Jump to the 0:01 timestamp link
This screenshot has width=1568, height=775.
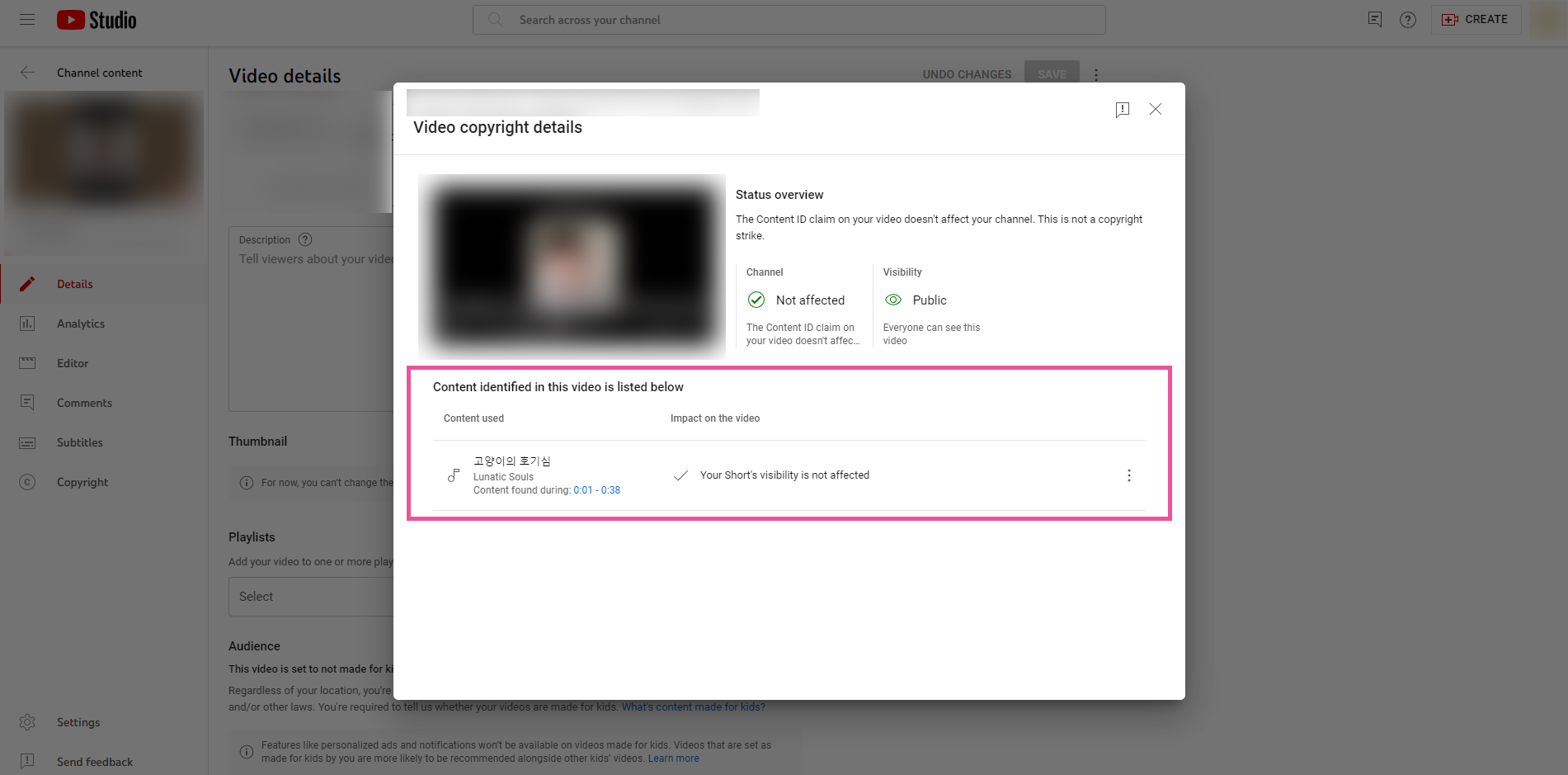pyautogui.click(x=582, y=490)
